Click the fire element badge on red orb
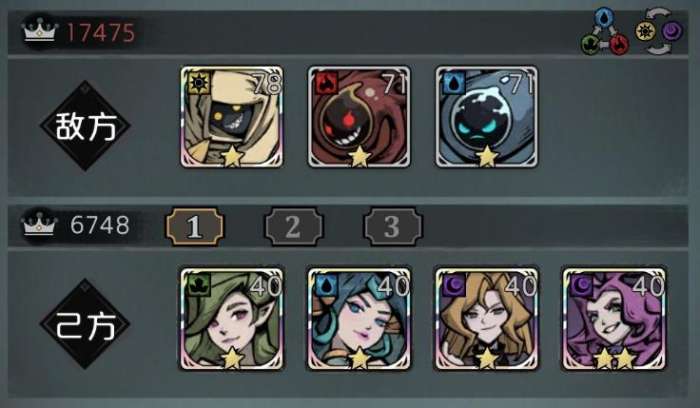Image resolution: width=700 pixels, height=408 pixels. pos(326,83)
